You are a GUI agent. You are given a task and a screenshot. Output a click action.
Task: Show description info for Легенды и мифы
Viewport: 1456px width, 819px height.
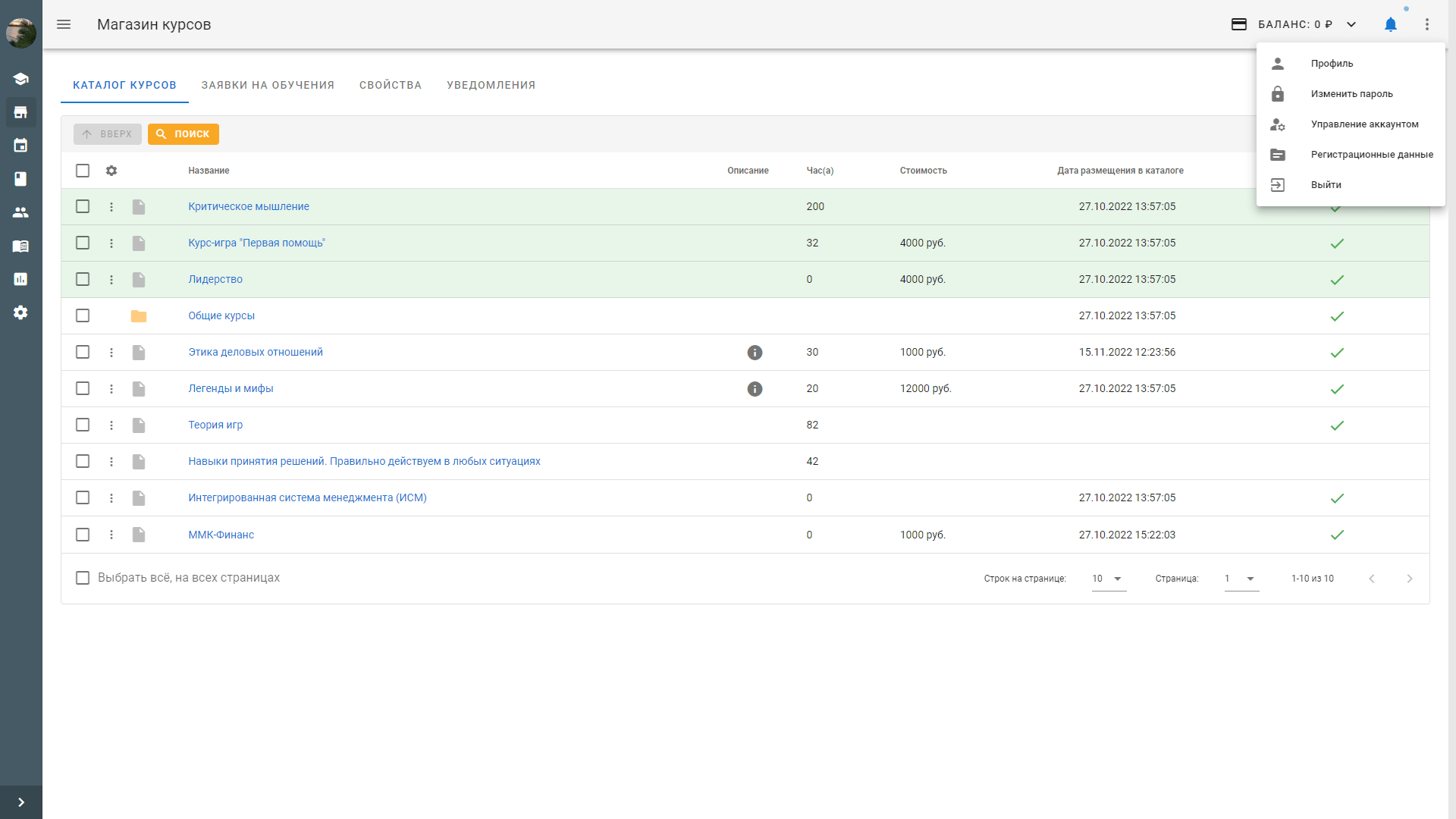click(x=755, y=389)
